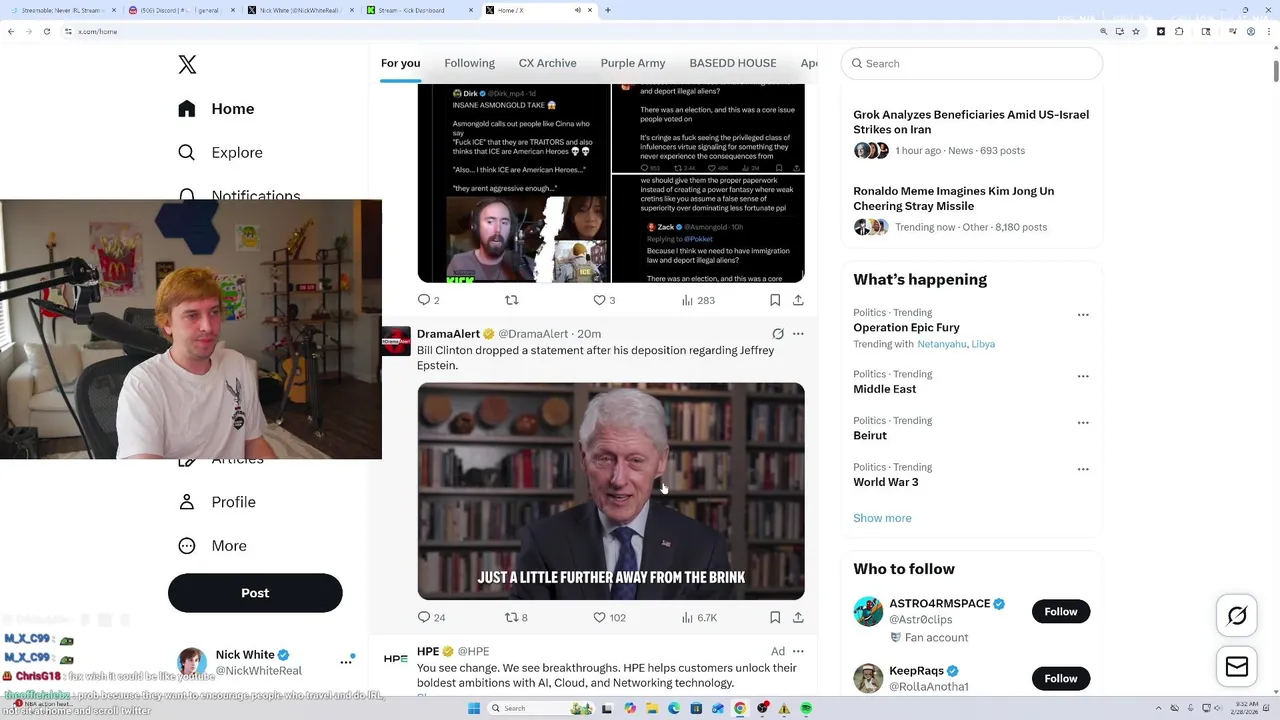Switch to the Following tab
The height and width of the screenshot is (720, 1280).
[x=469, y=63]
